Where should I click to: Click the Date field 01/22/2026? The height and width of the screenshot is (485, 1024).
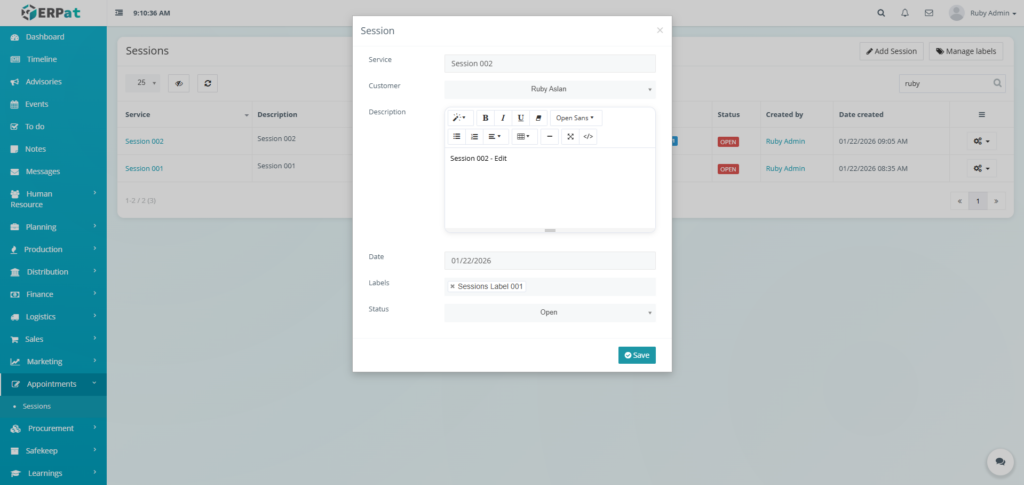coord(550,260)
